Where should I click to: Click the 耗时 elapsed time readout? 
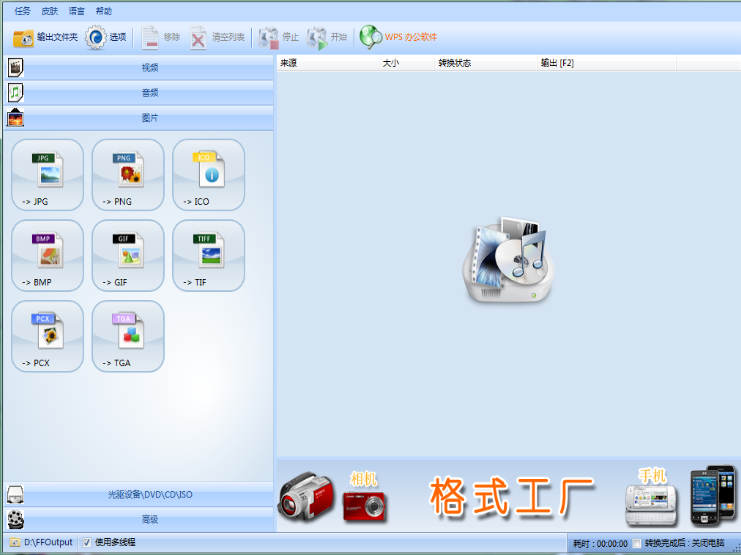pos(600,544)
